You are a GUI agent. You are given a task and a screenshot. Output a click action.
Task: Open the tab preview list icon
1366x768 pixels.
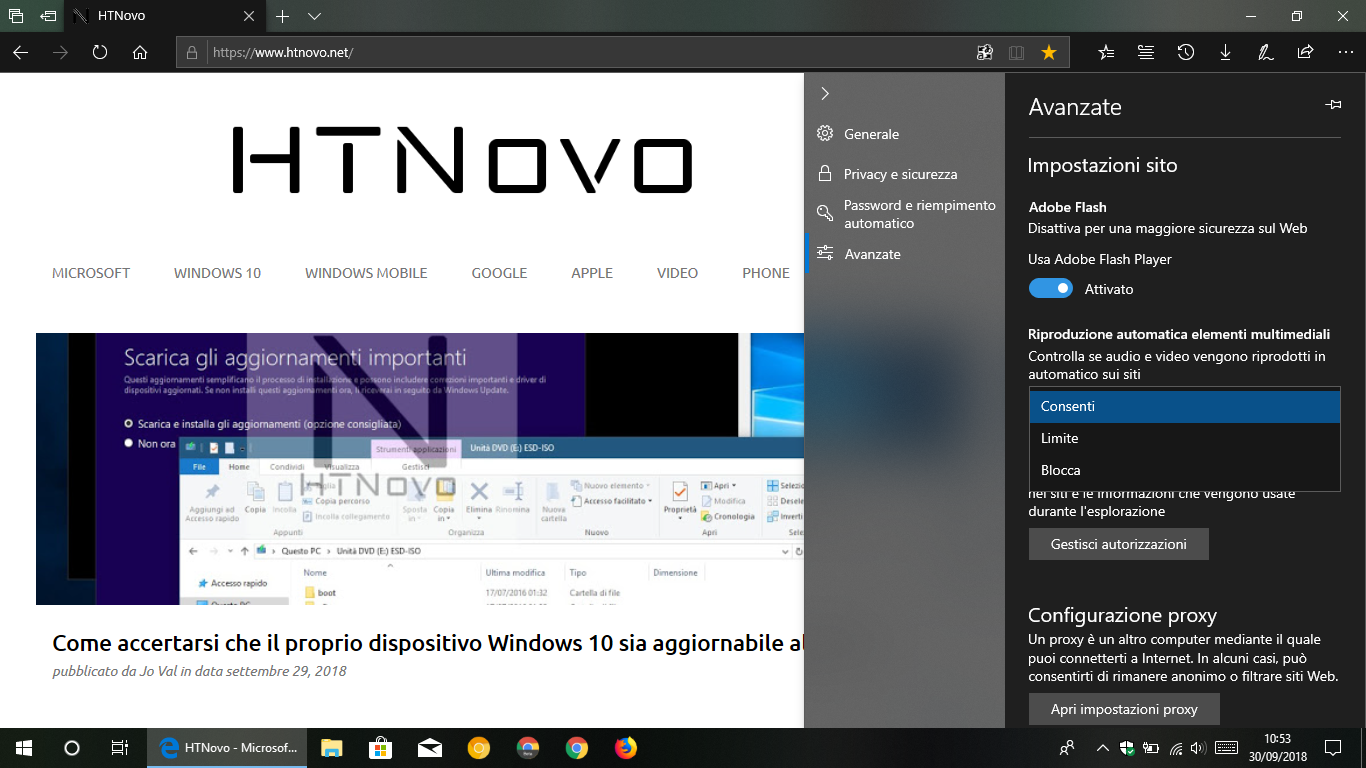16,16
